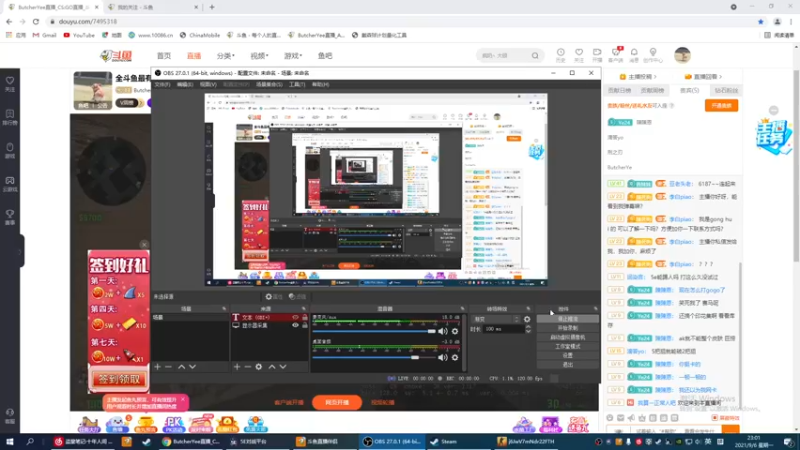Open the source properties button above docks
800x450 pixels.
click(274, 296)
